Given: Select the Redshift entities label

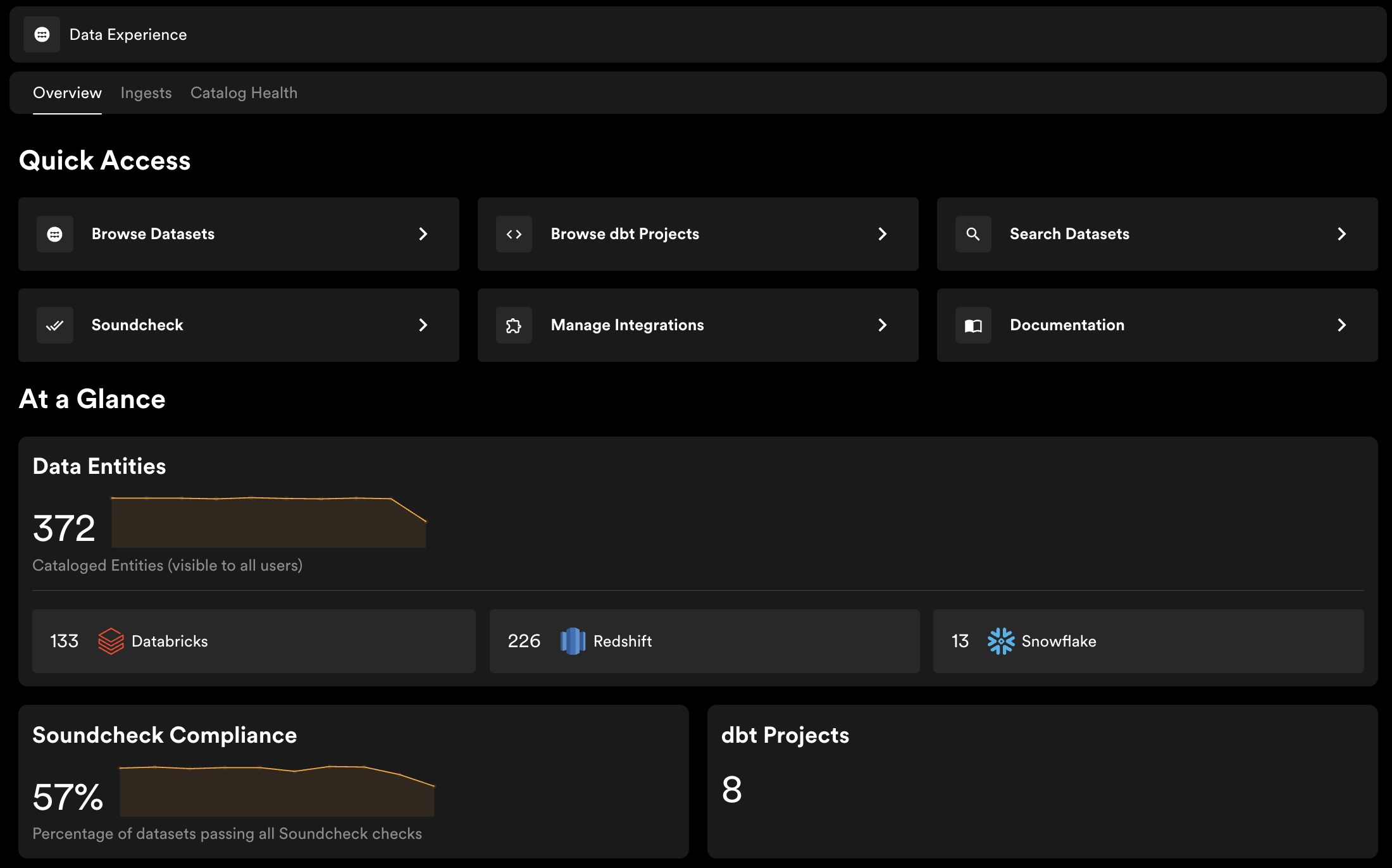Looking at the screenshot, I should pyautogui.click(x=623, y=641).
